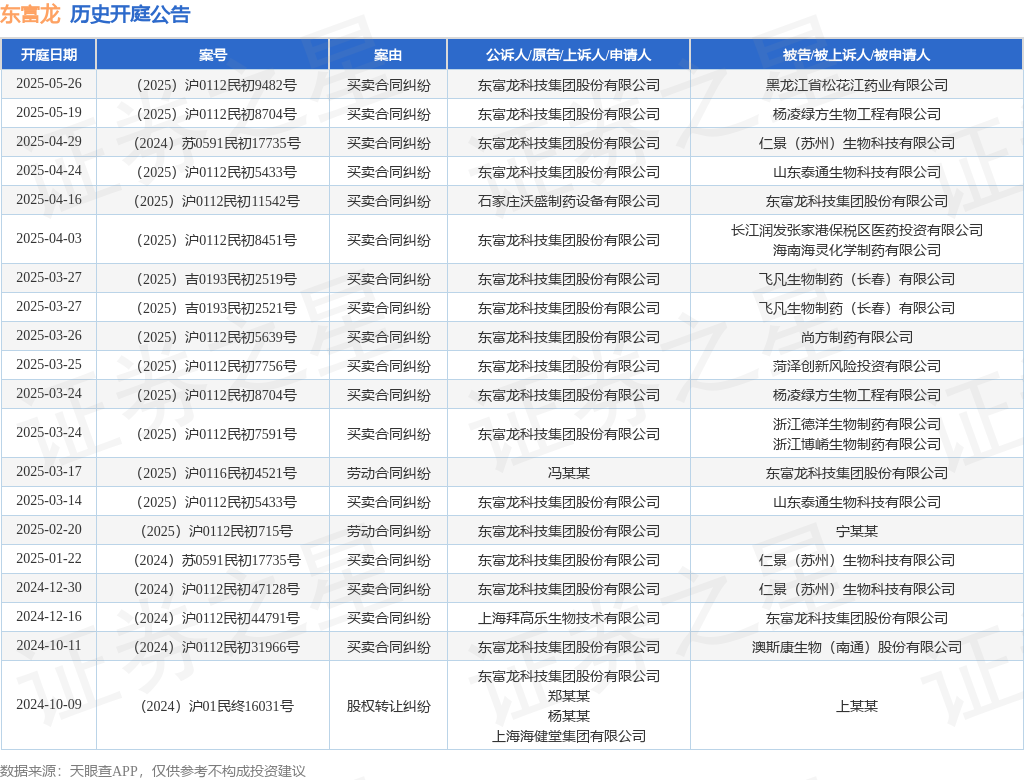
Task: Select the date 2025-04-16
Action: 49,199
